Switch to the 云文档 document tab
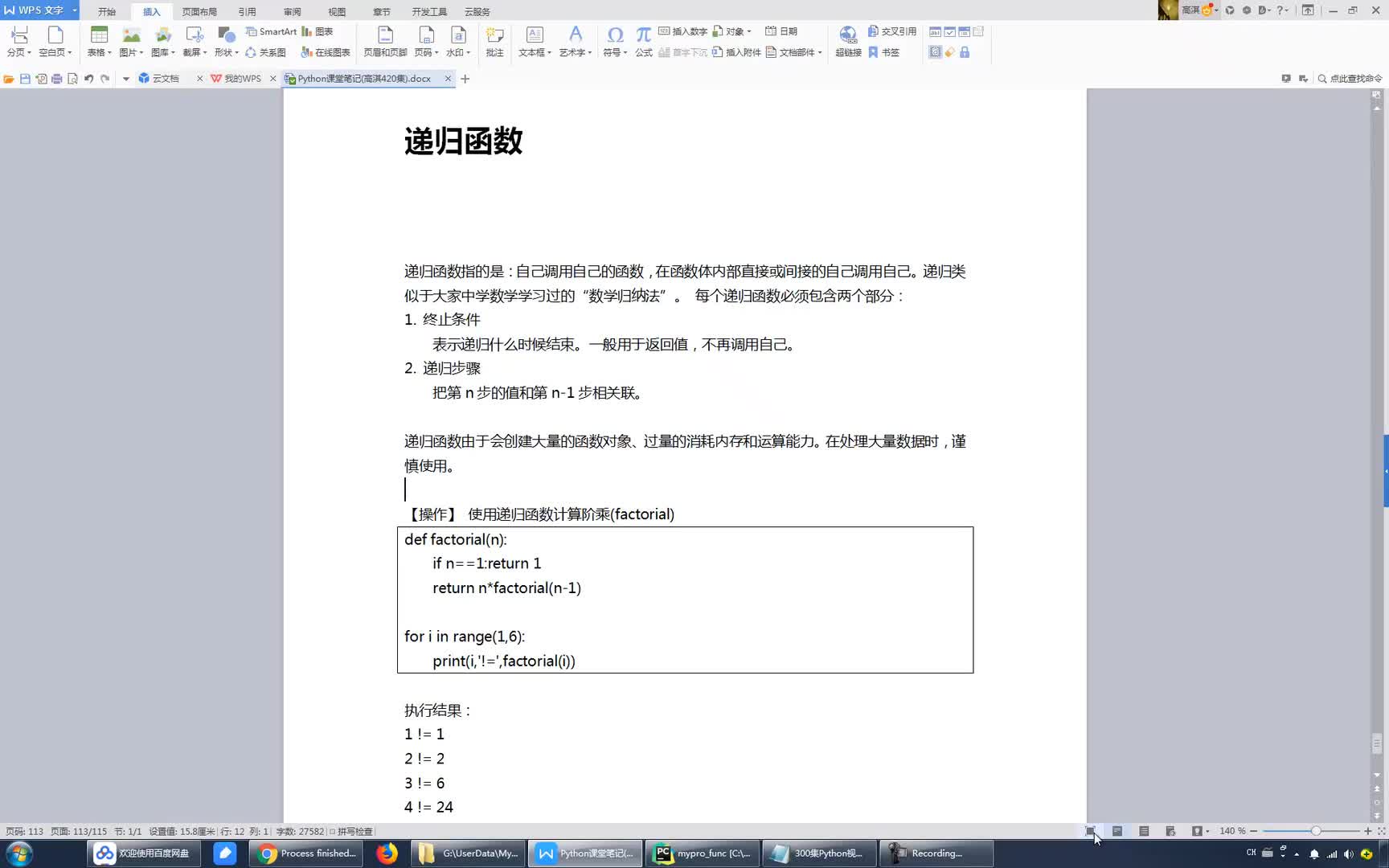1389x868 pixels. coord(165,79)
